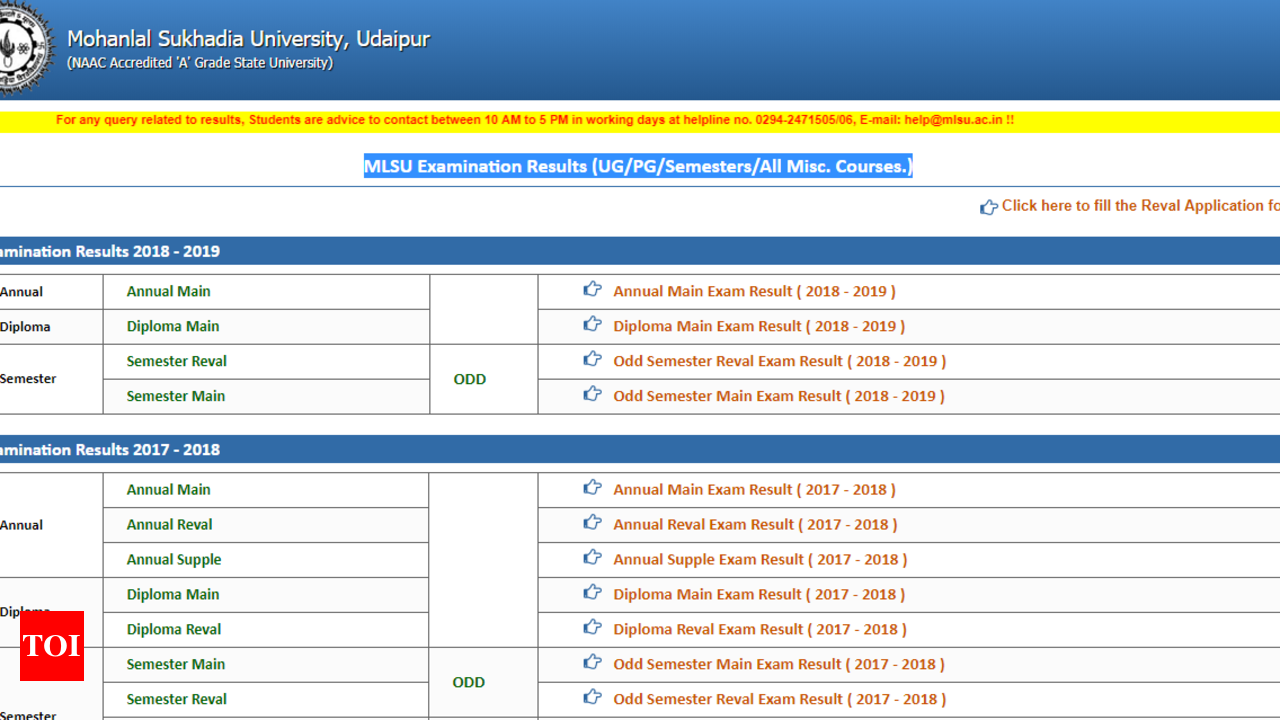Image resolution: width=1280 pixels, height=720 pixels.
Task: Click hand icon for Diploma Main 2017-2018 result
Action: point(593,593)
